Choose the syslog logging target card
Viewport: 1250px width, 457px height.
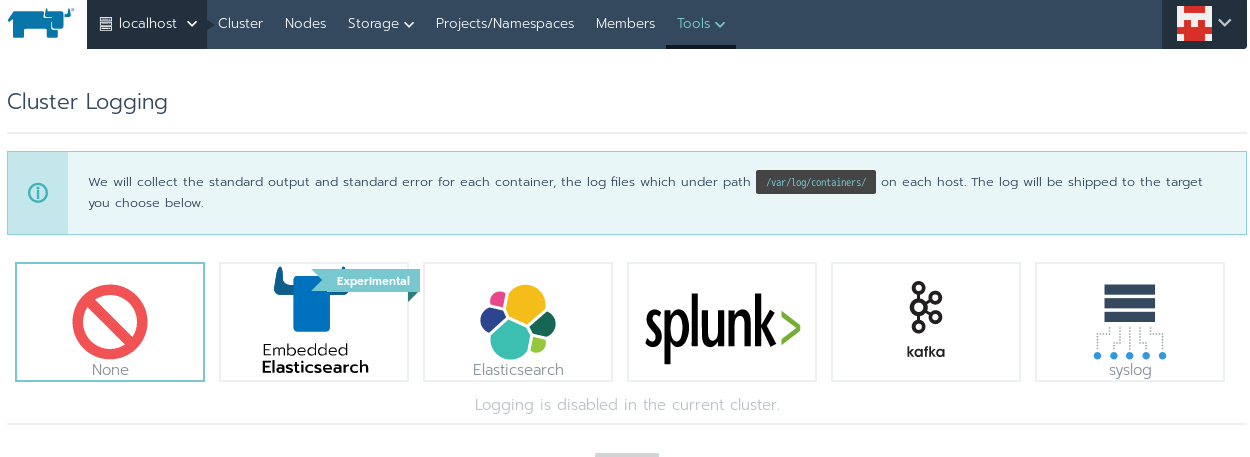(1130, 322)
